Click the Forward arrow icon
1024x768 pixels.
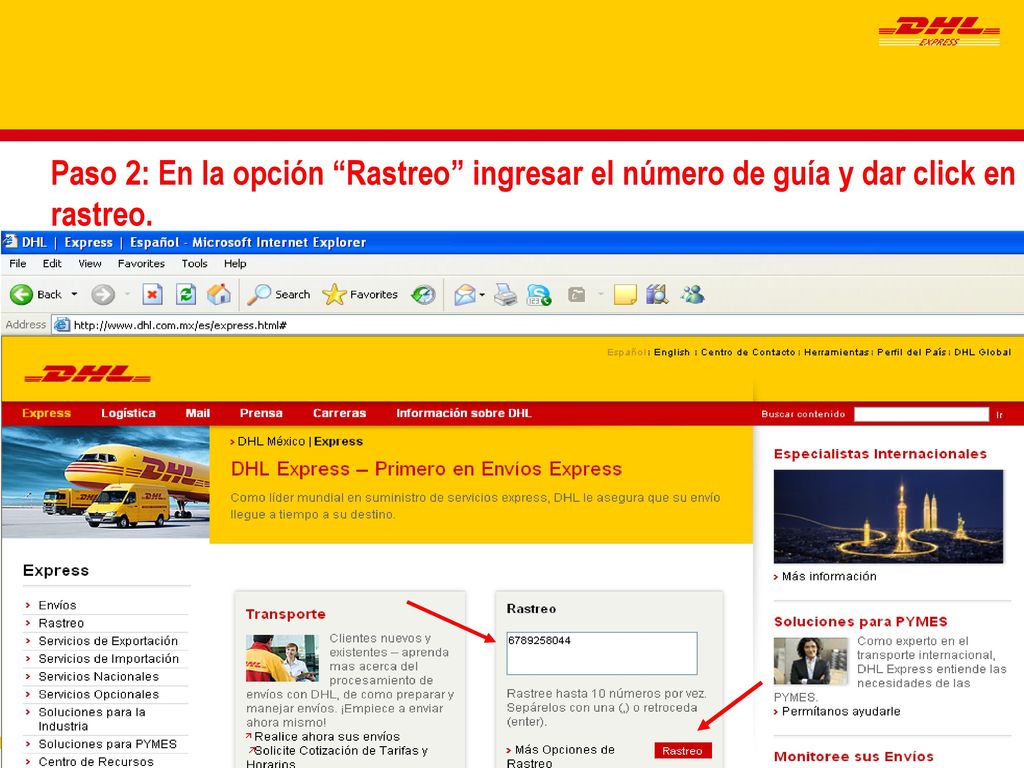pyautogui.click(x=103, y=295)
